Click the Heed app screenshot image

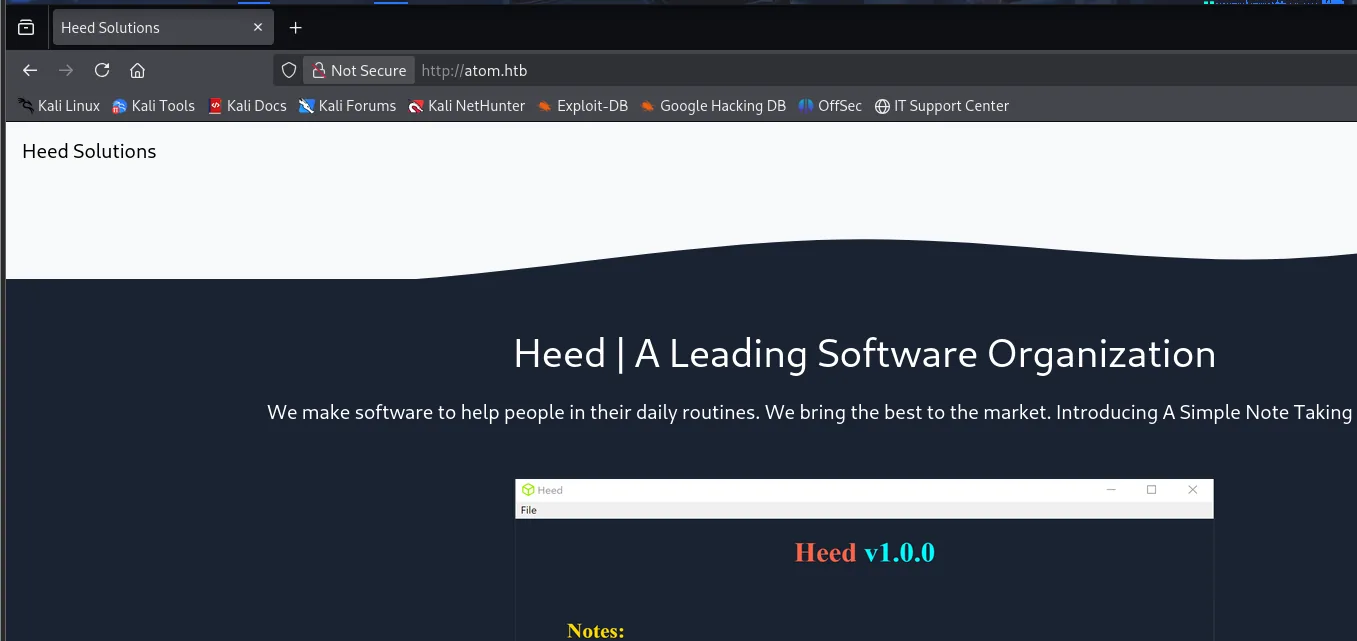click(x=864, y=560)
